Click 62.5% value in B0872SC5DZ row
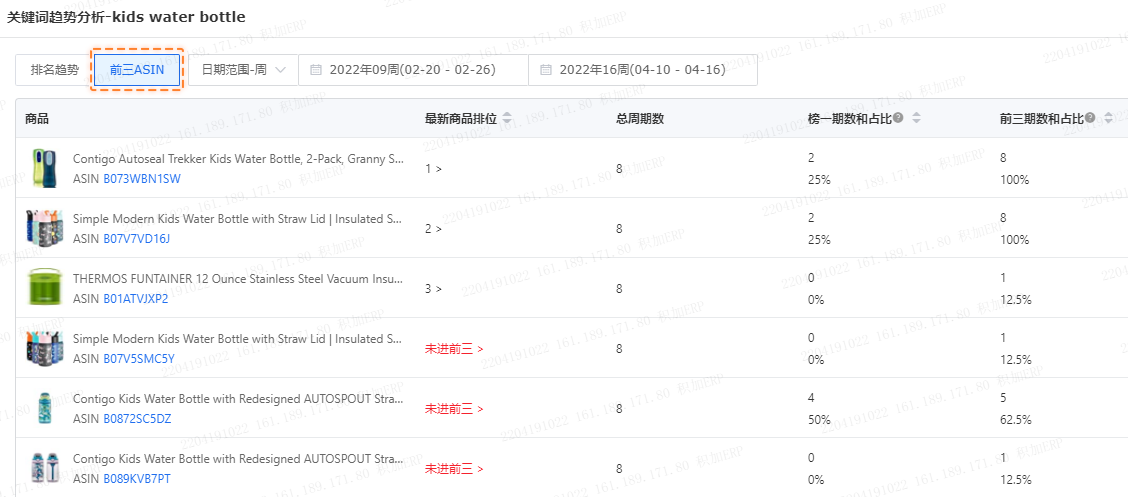This screenshot has height=497, width=1128. pos(1016,419)
